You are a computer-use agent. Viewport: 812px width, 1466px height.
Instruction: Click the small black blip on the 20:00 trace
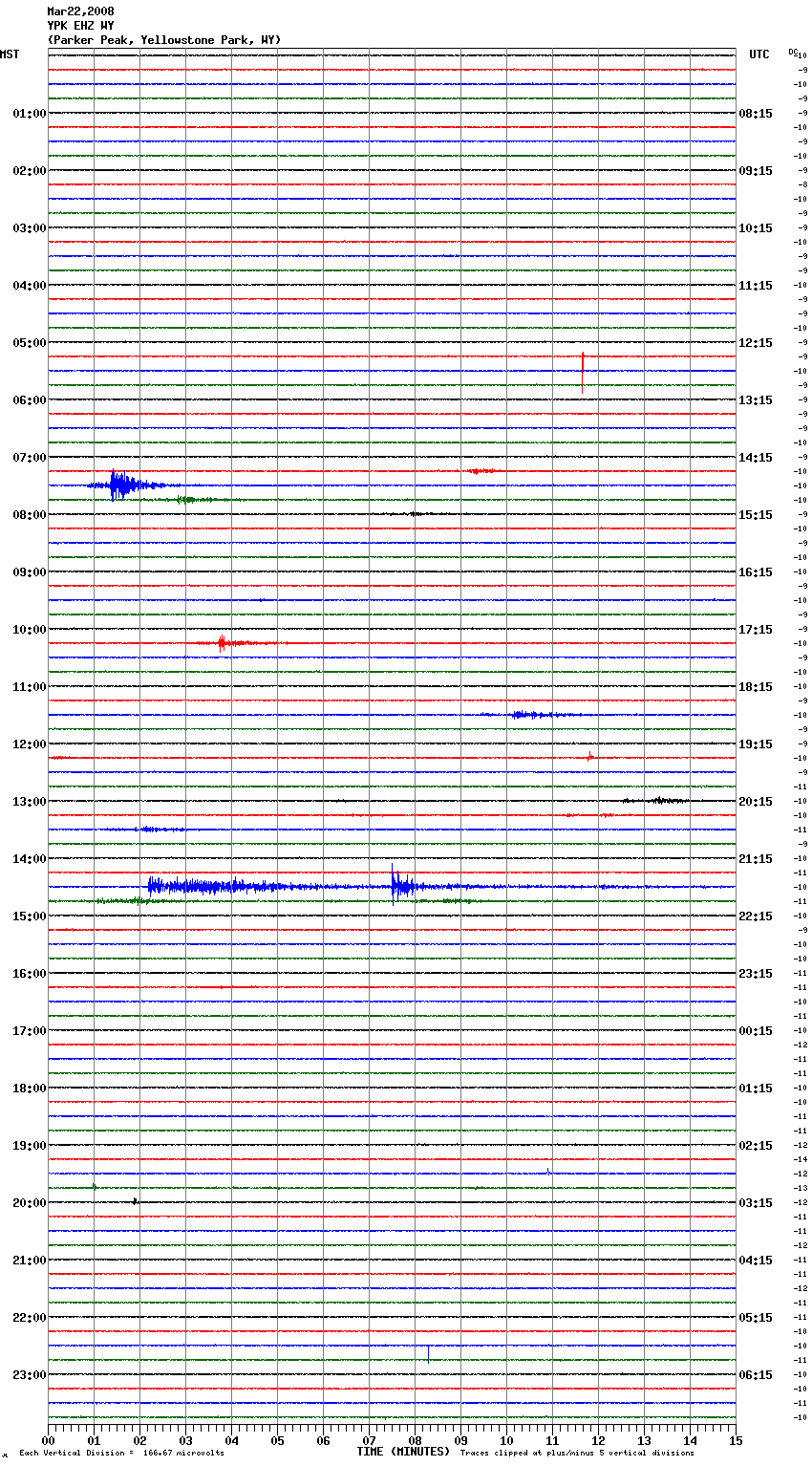135,1201
